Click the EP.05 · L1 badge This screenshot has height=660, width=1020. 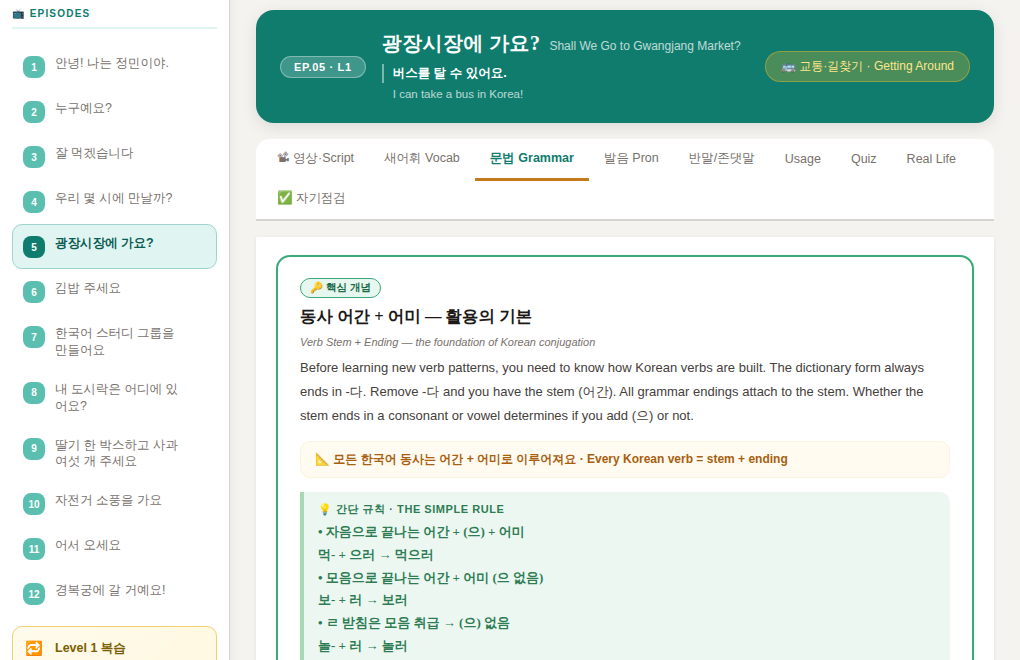point(323,67)
